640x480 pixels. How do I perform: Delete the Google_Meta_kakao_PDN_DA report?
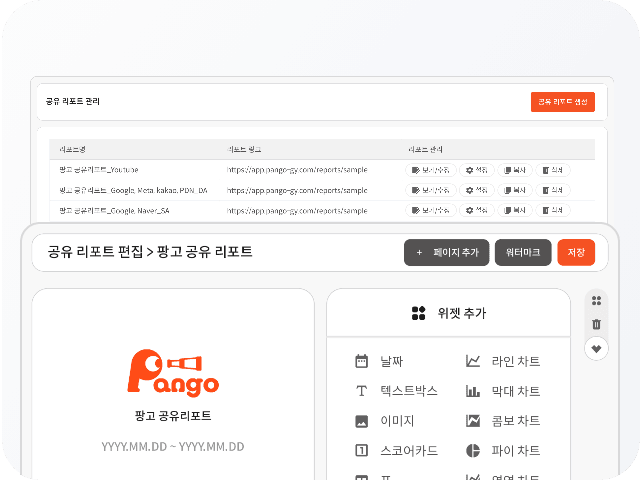tap(553, 190)
